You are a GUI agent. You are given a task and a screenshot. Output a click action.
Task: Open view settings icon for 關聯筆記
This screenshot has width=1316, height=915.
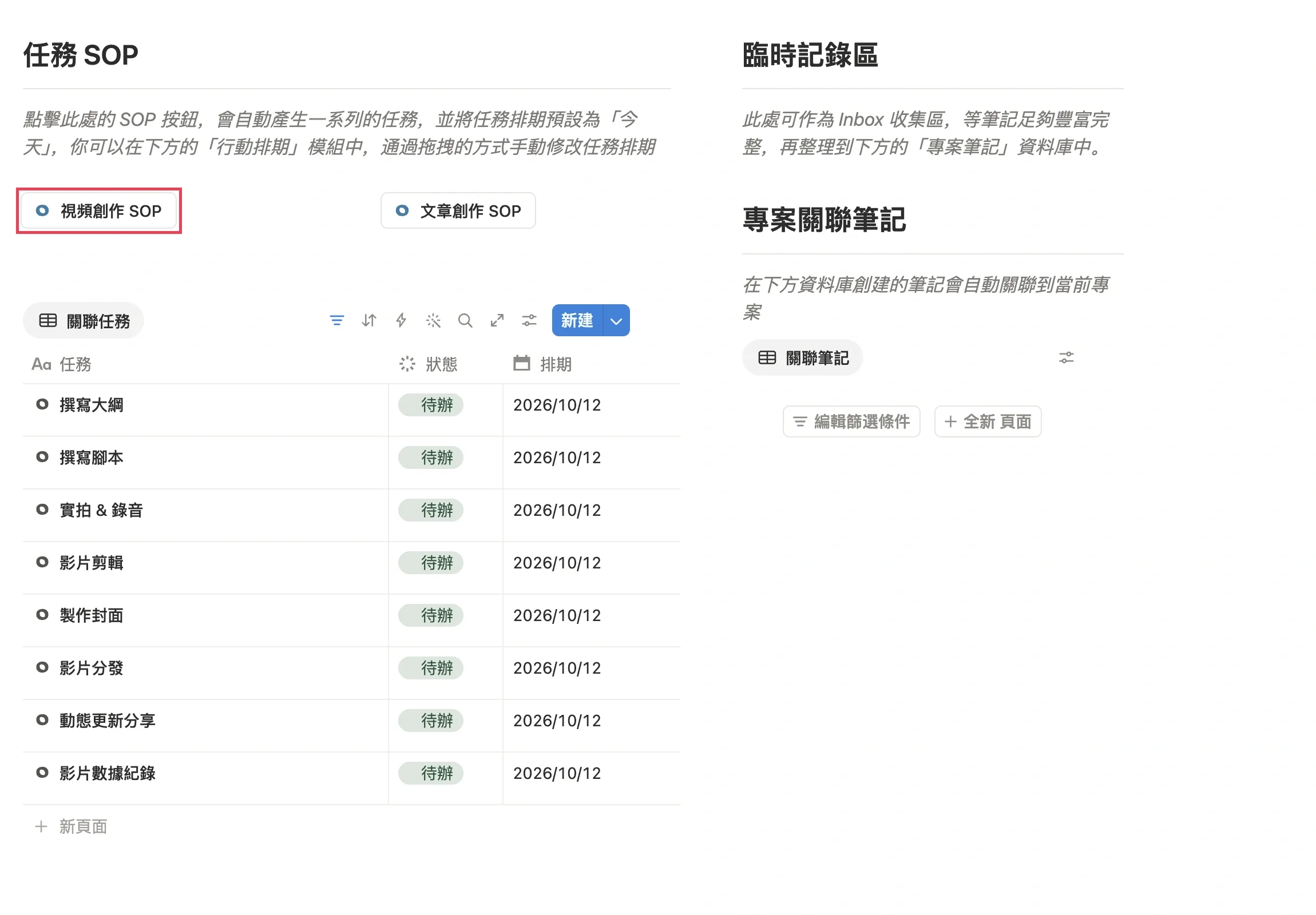pos(1066,357)
